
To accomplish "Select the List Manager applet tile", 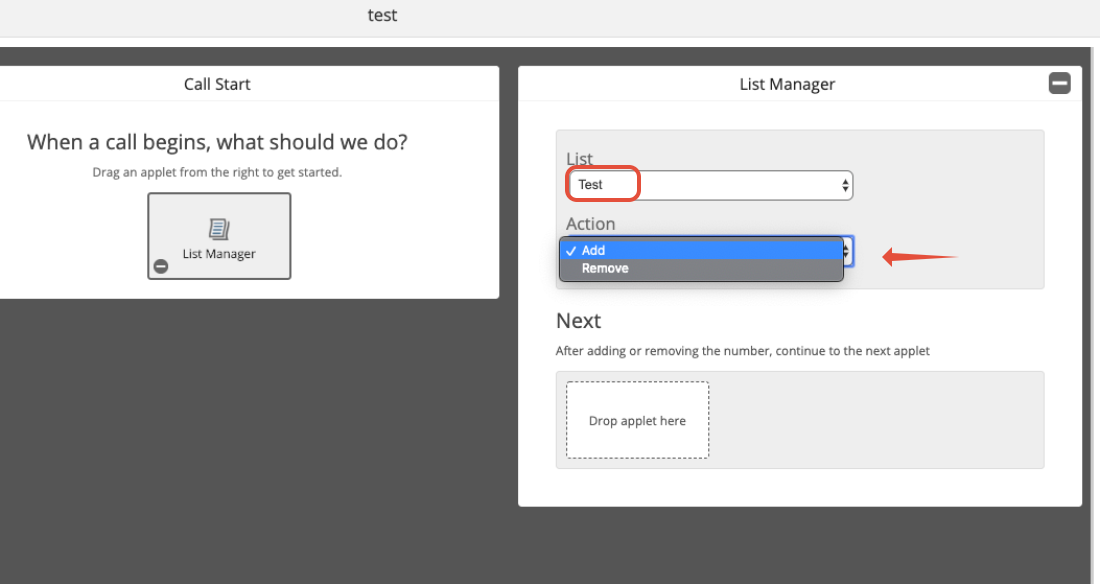I will tap(219, 236).
